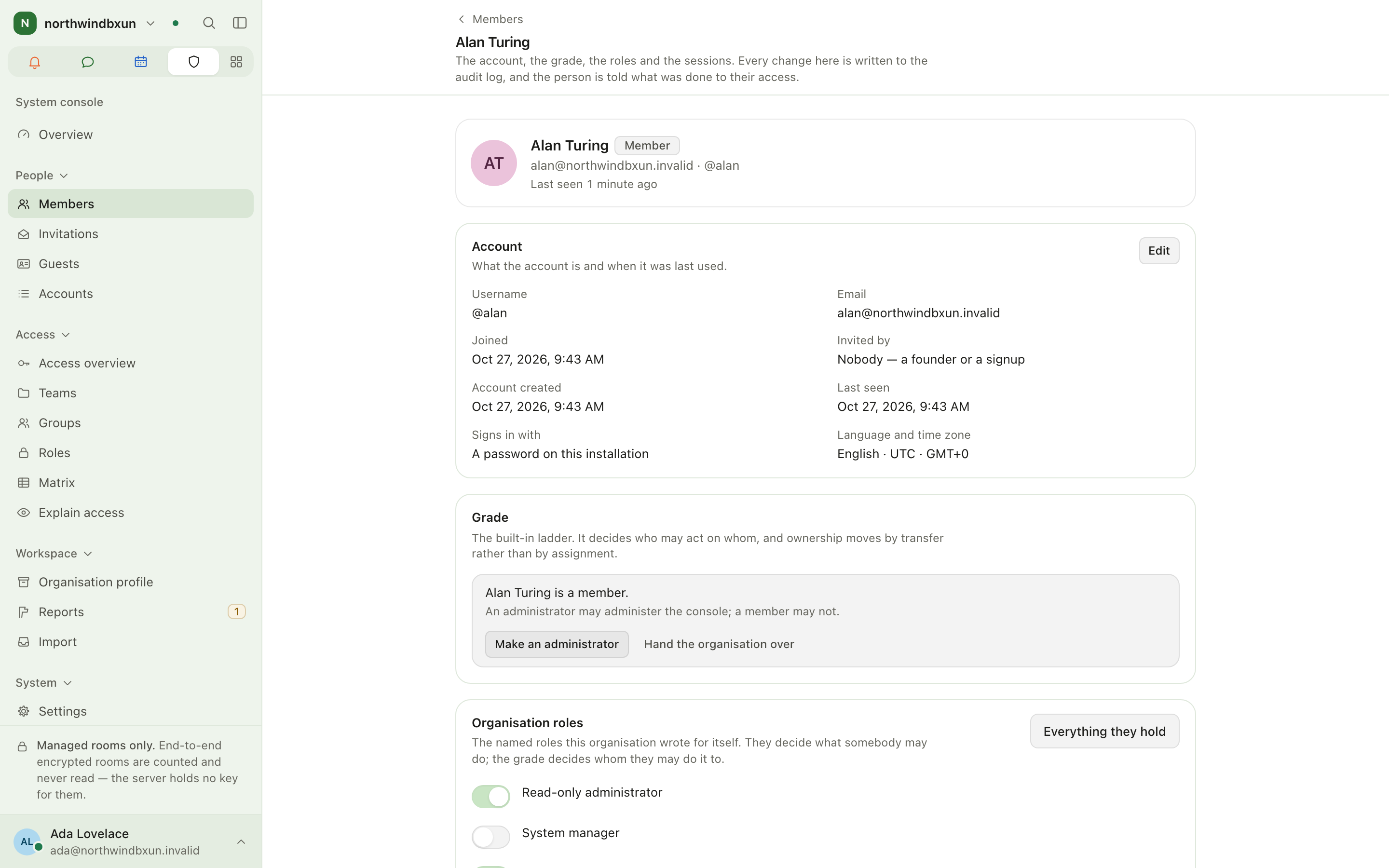
Task: Open Import in the sidebar
Action: point(130,642)
